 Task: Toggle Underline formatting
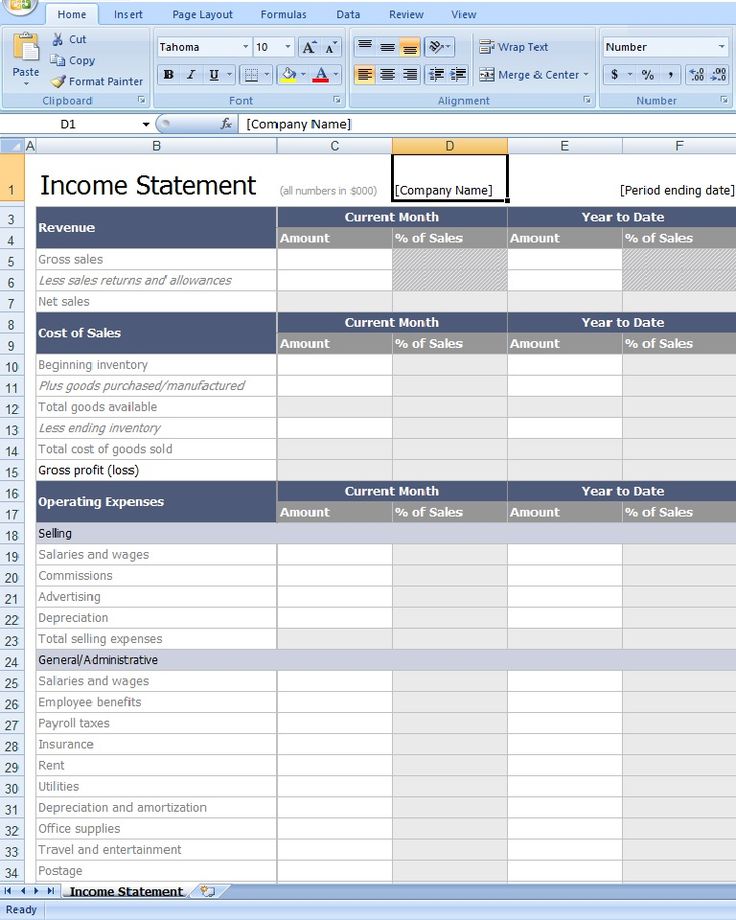[x=214, y=75]
